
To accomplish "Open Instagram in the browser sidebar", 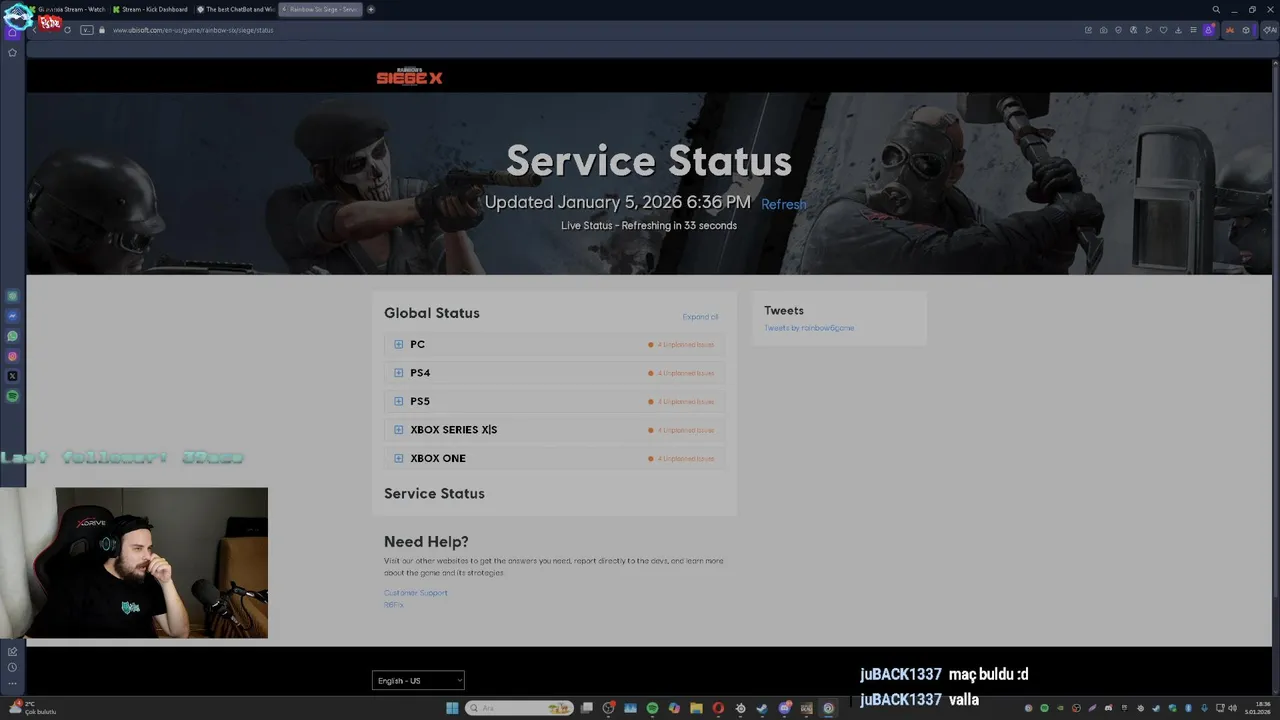I will point(12,356).
